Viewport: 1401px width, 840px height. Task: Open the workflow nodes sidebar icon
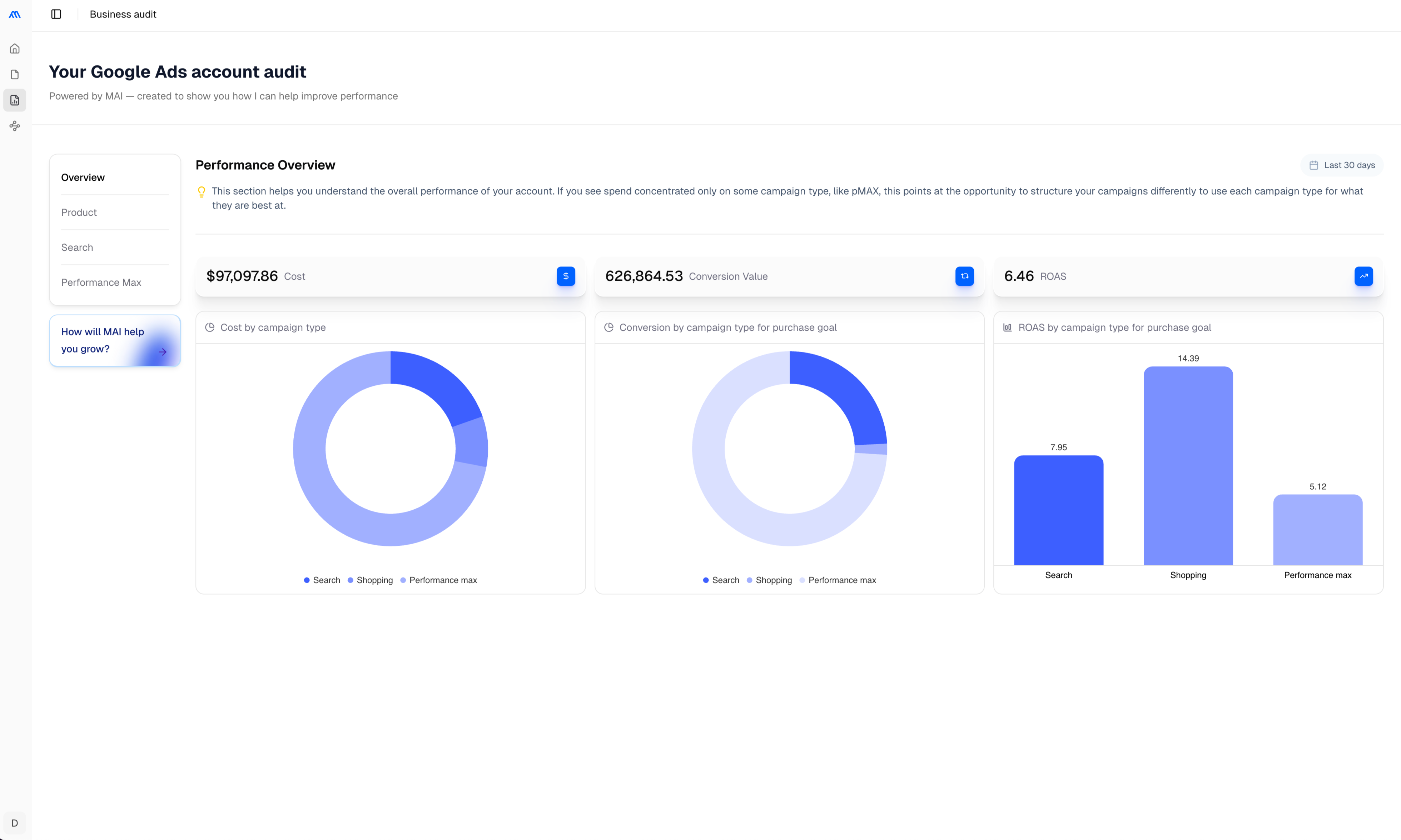tap(15, 126)
